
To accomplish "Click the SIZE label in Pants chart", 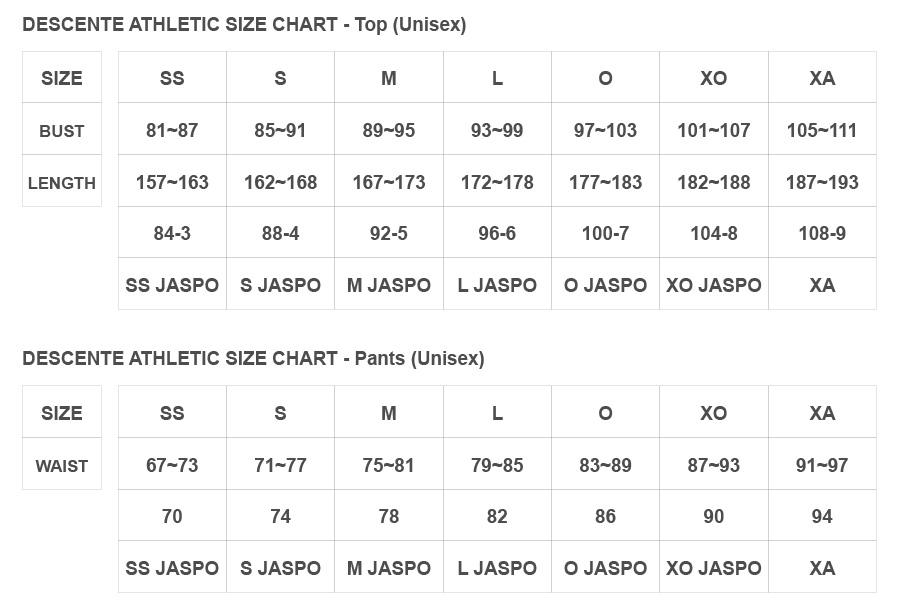I will 61,413.
